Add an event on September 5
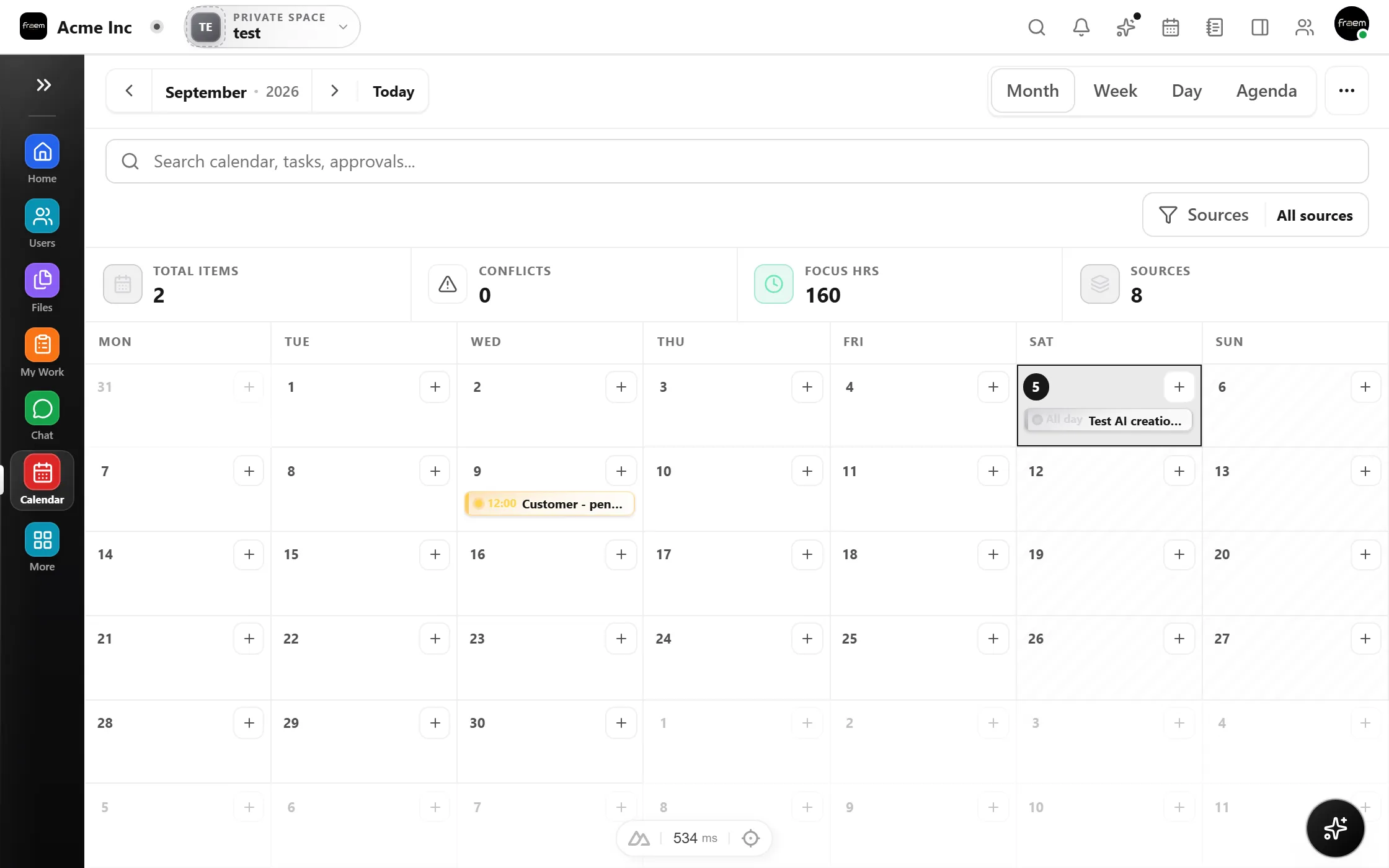The height and width of the screenshot is (868, 1389). pyautogui.click(x=1179, y=387)
